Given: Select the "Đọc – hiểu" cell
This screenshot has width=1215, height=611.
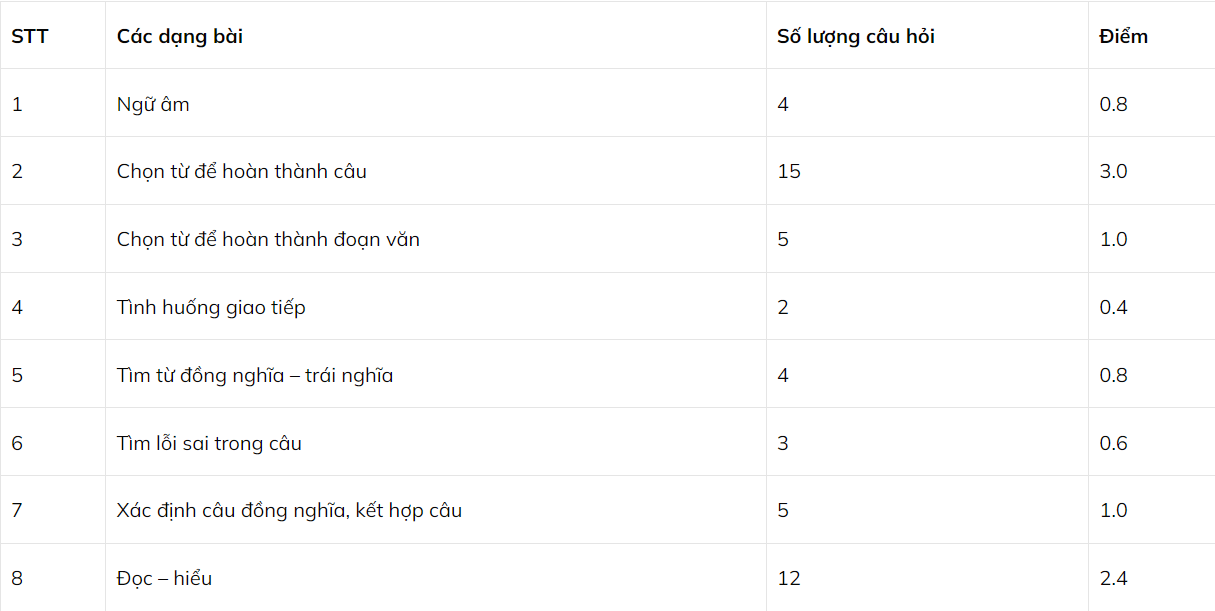Looking at the screenshot, I should (x=164, y=579).
